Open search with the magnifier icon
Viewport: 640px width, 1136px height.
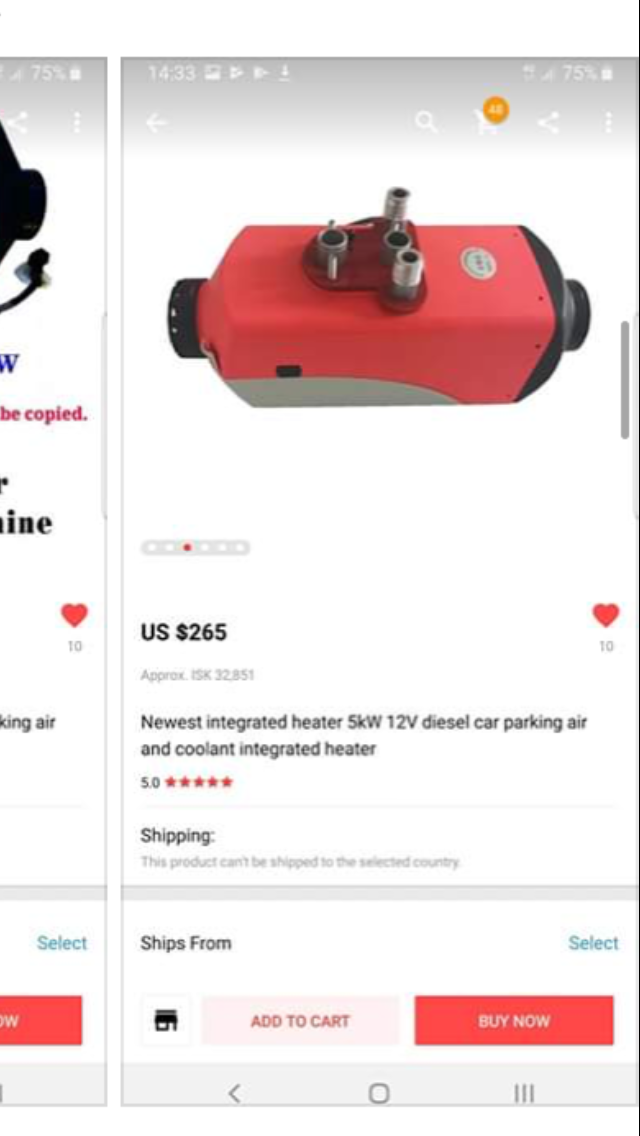426,122
